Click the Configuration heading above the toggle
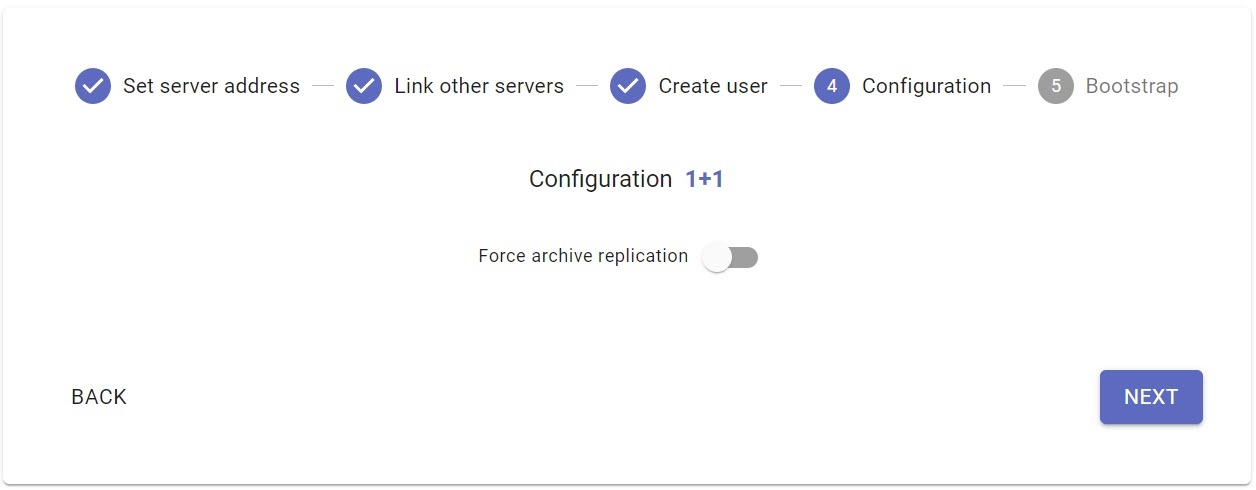Screen dimensions: 1256x490 pos(600,179)
